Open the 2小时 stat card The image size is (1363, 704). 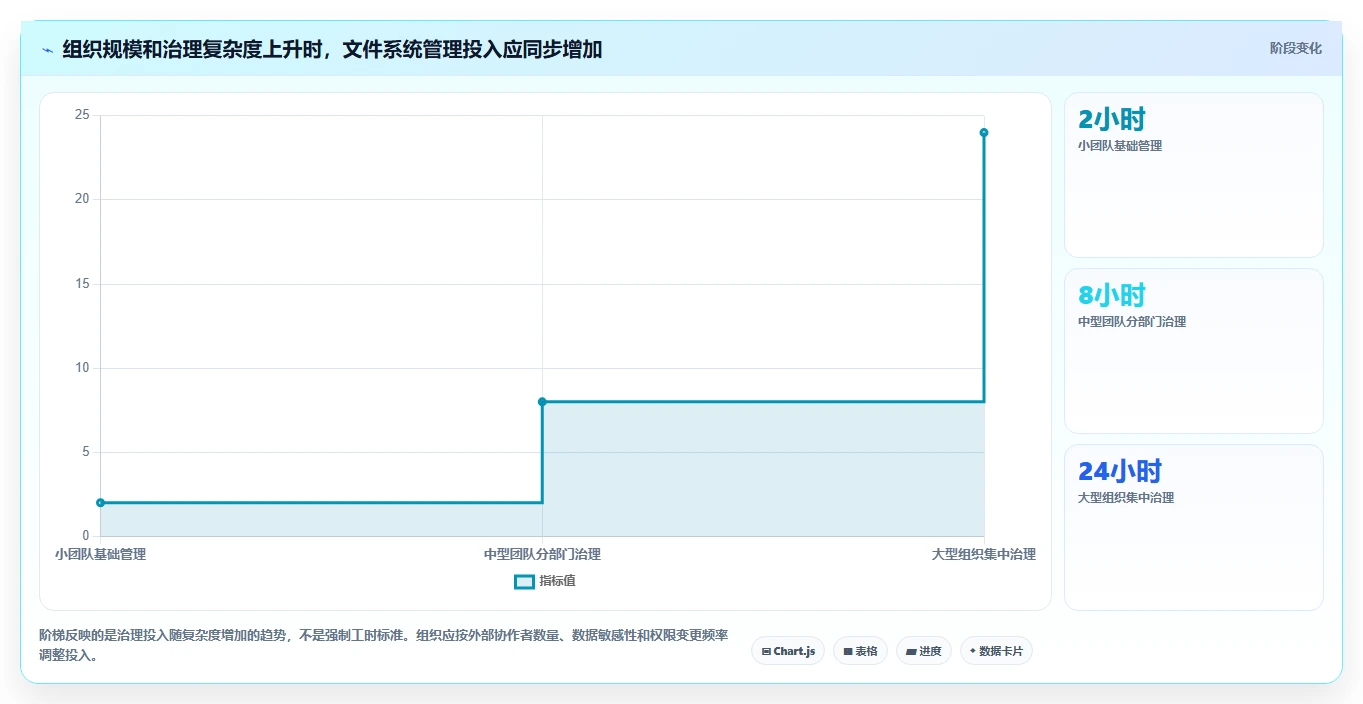[x=1193, y=175]
